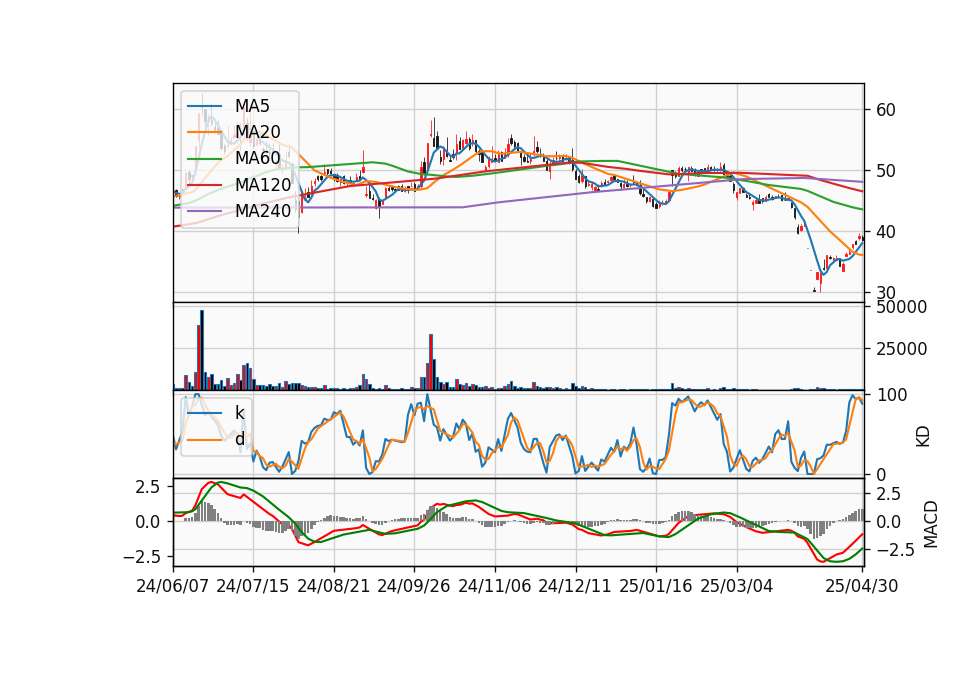Click the 25/01/16 date label

tap(656, 586)
